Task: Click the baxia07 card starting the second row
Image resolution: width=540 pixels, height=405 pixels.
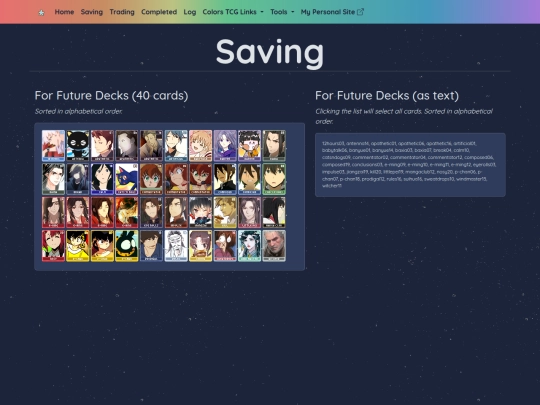Action: click(x=53, y=179)
